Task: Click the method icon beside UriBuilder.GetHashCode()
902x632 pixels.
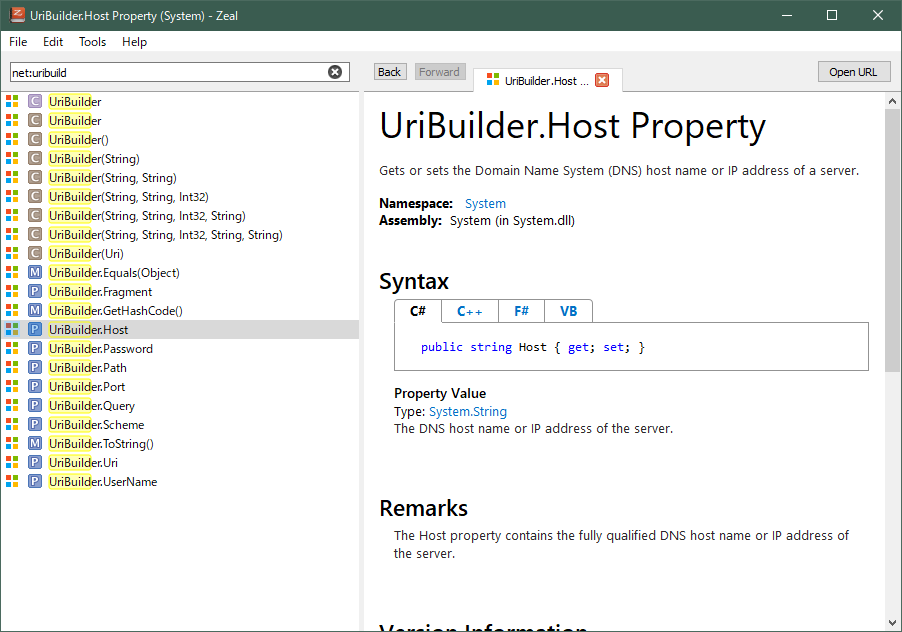Action: point(35,310)
